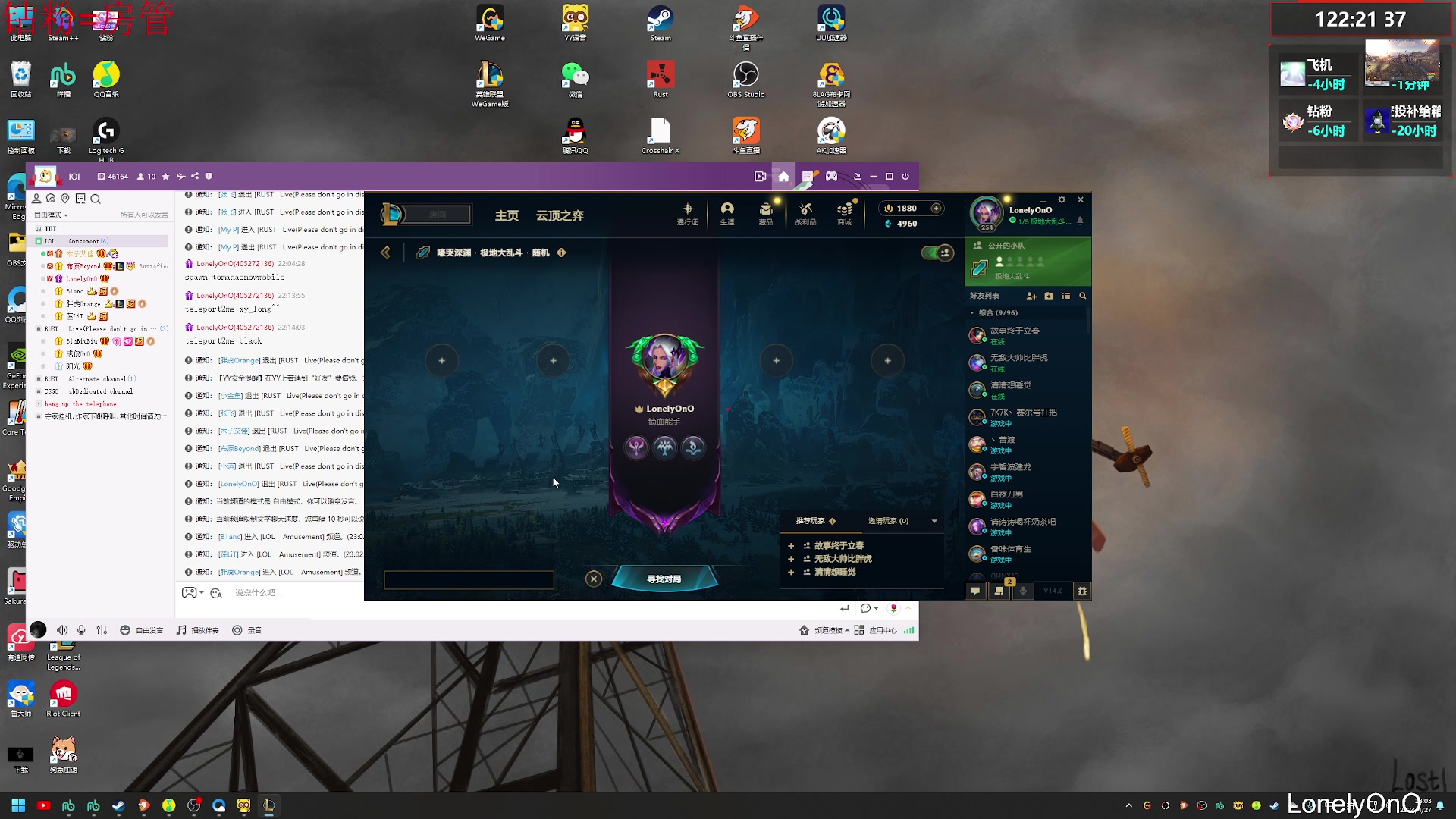Open 自由模式 mode dropdown in YY
1456x819 pixels.
52,215
